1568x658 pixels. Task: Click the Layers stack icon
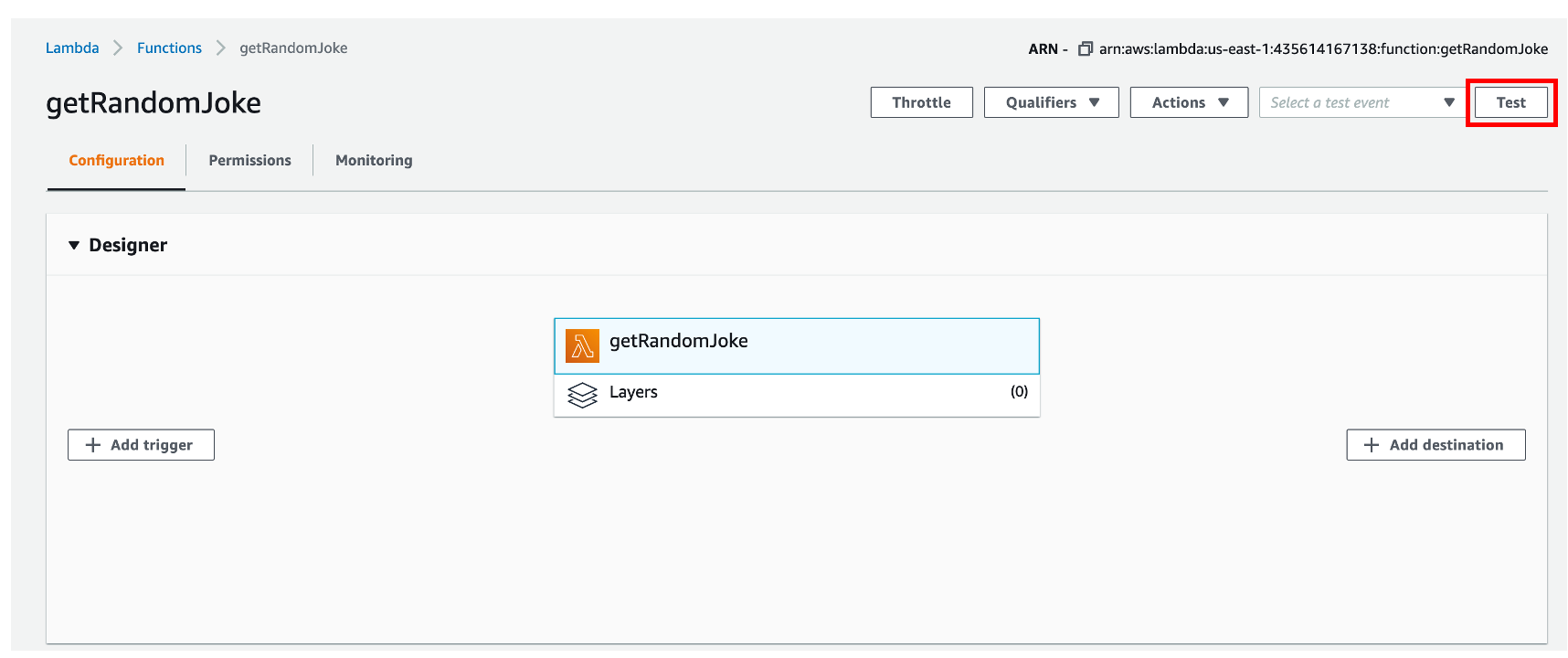(x=582, y=395)
